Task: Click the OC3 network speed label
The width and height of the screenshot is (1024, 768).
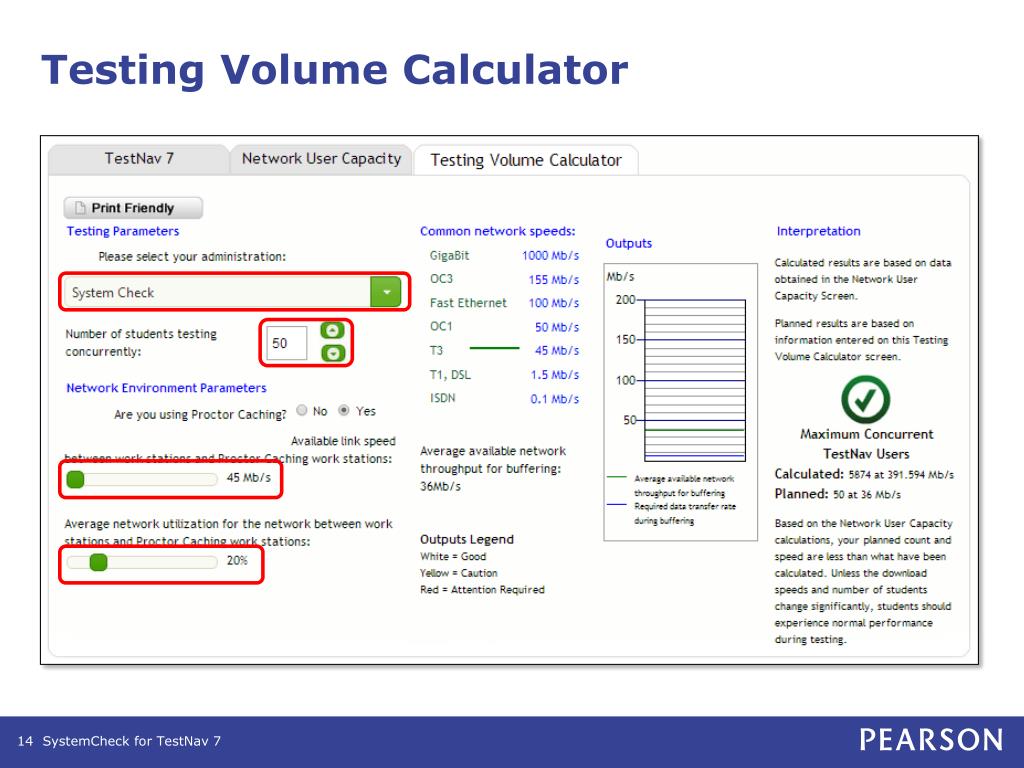Action: pyautogui.click(x=441, y=279)
